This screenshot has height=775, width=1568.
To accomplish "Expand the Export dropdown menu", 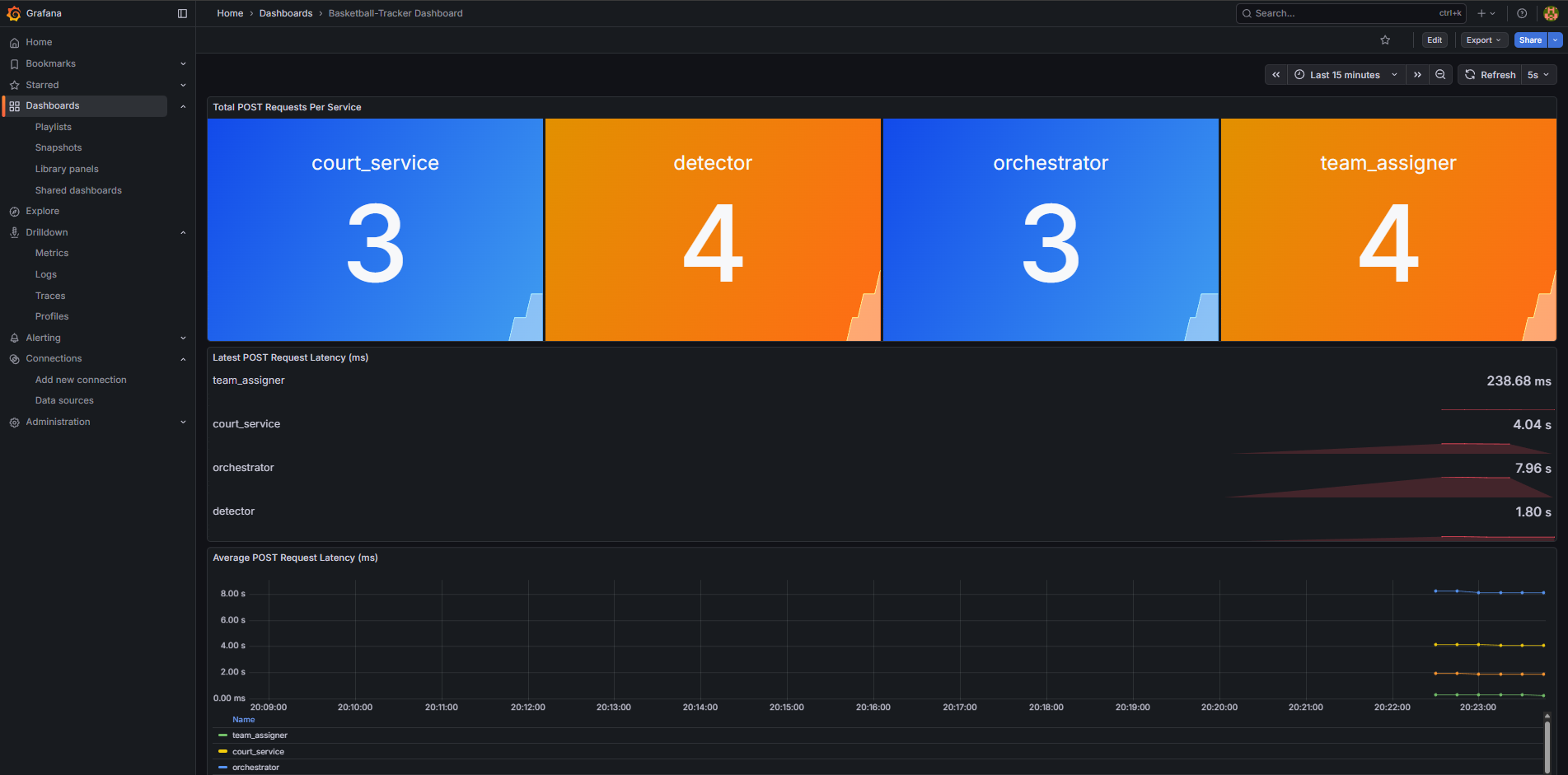I will [x=1483, y=40].
